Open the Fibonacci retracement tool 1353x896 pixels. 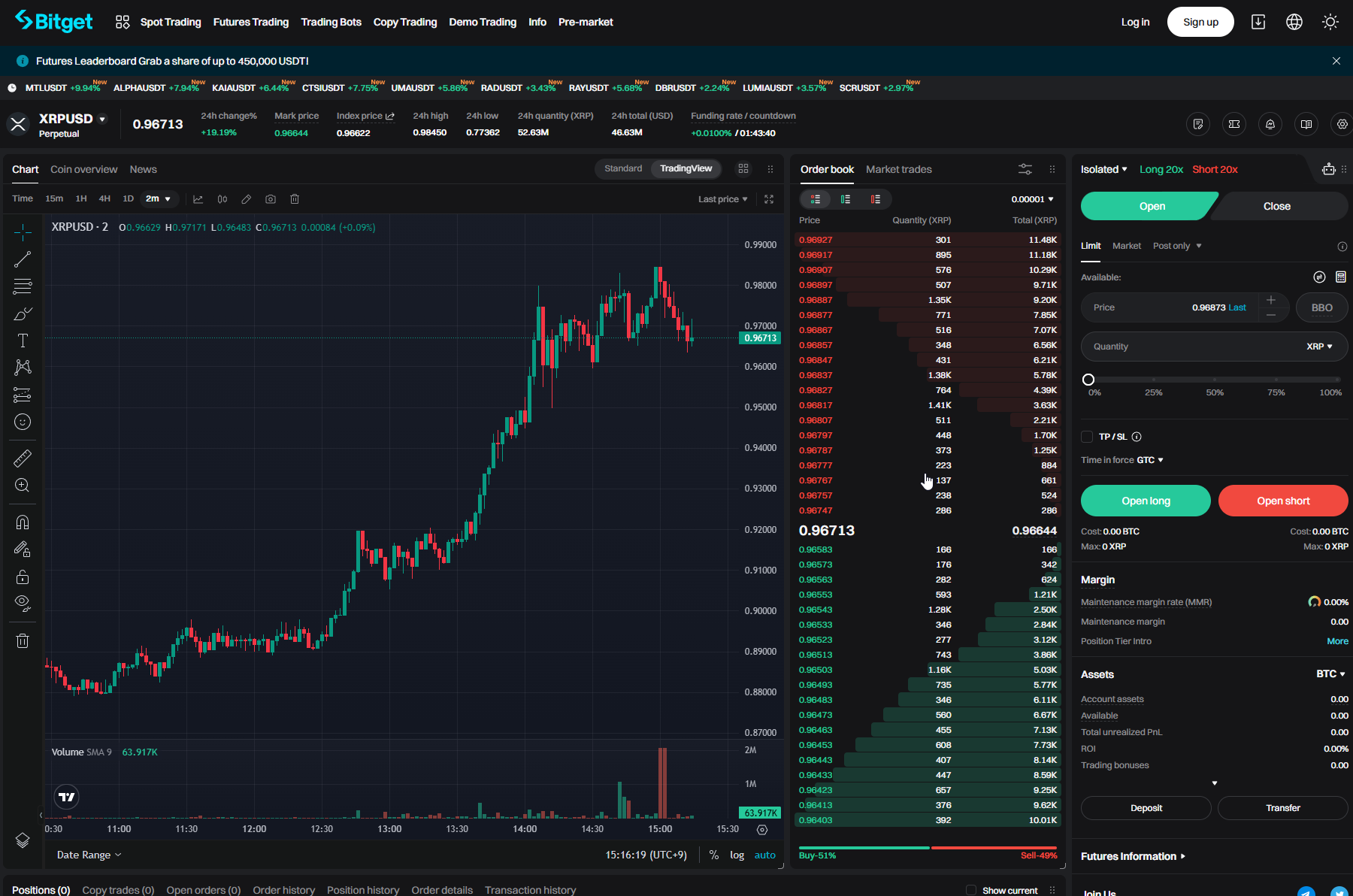(23, 286)
